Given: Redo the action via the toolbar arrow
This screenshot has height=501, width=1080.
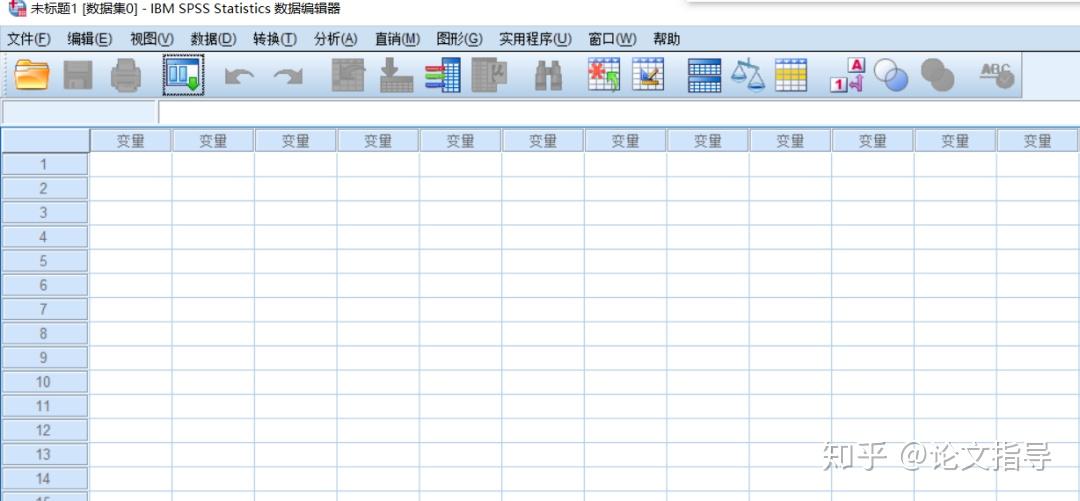Looking at the screenshot, I should [x=288, y=76].
